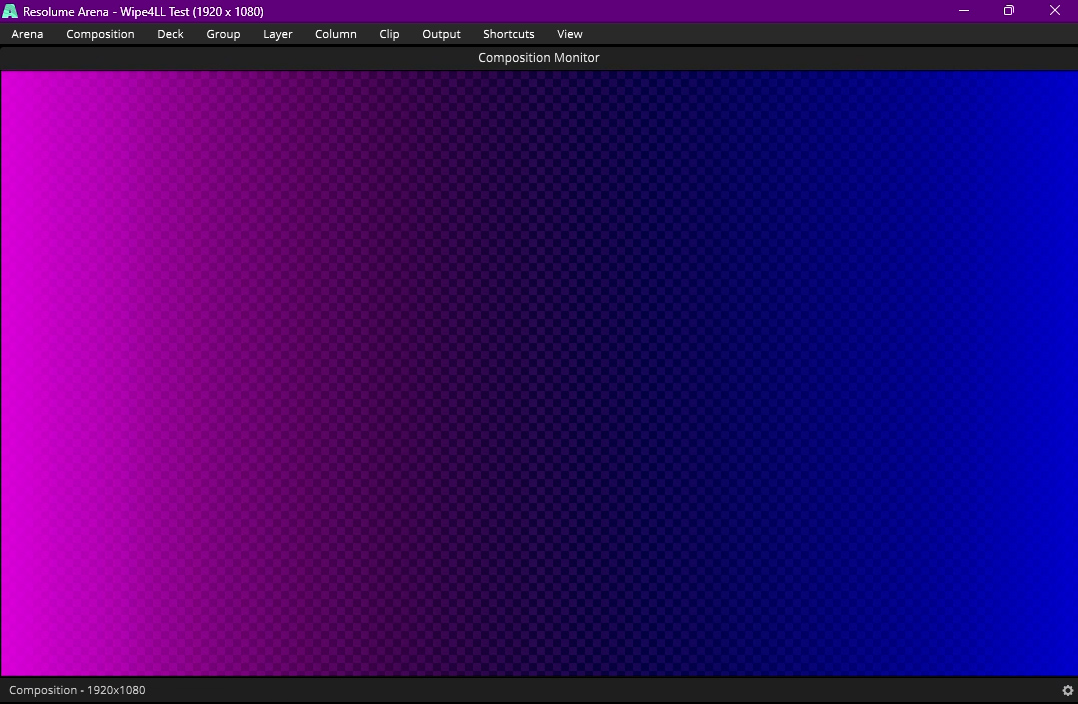
Task: Open the Output menu
Action: pos(441,34)
